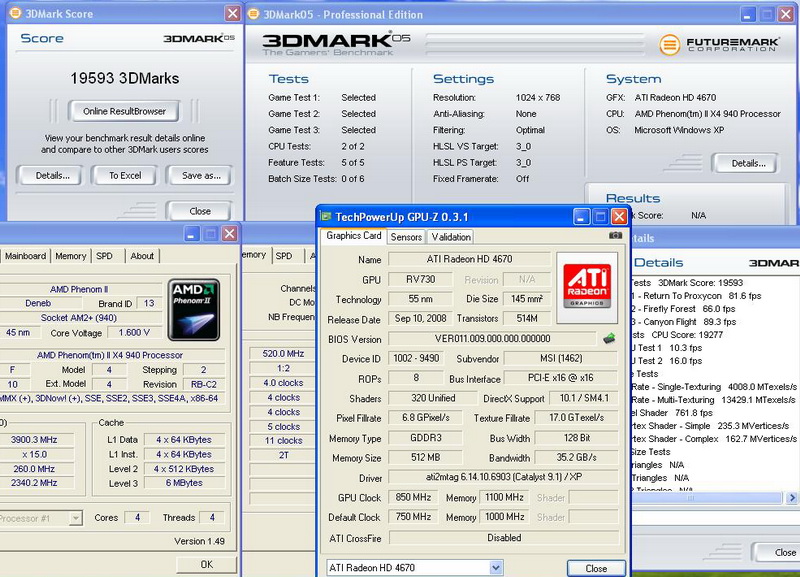
Task: Click the Close button in GPU-Z
Action: pos(596,568)
